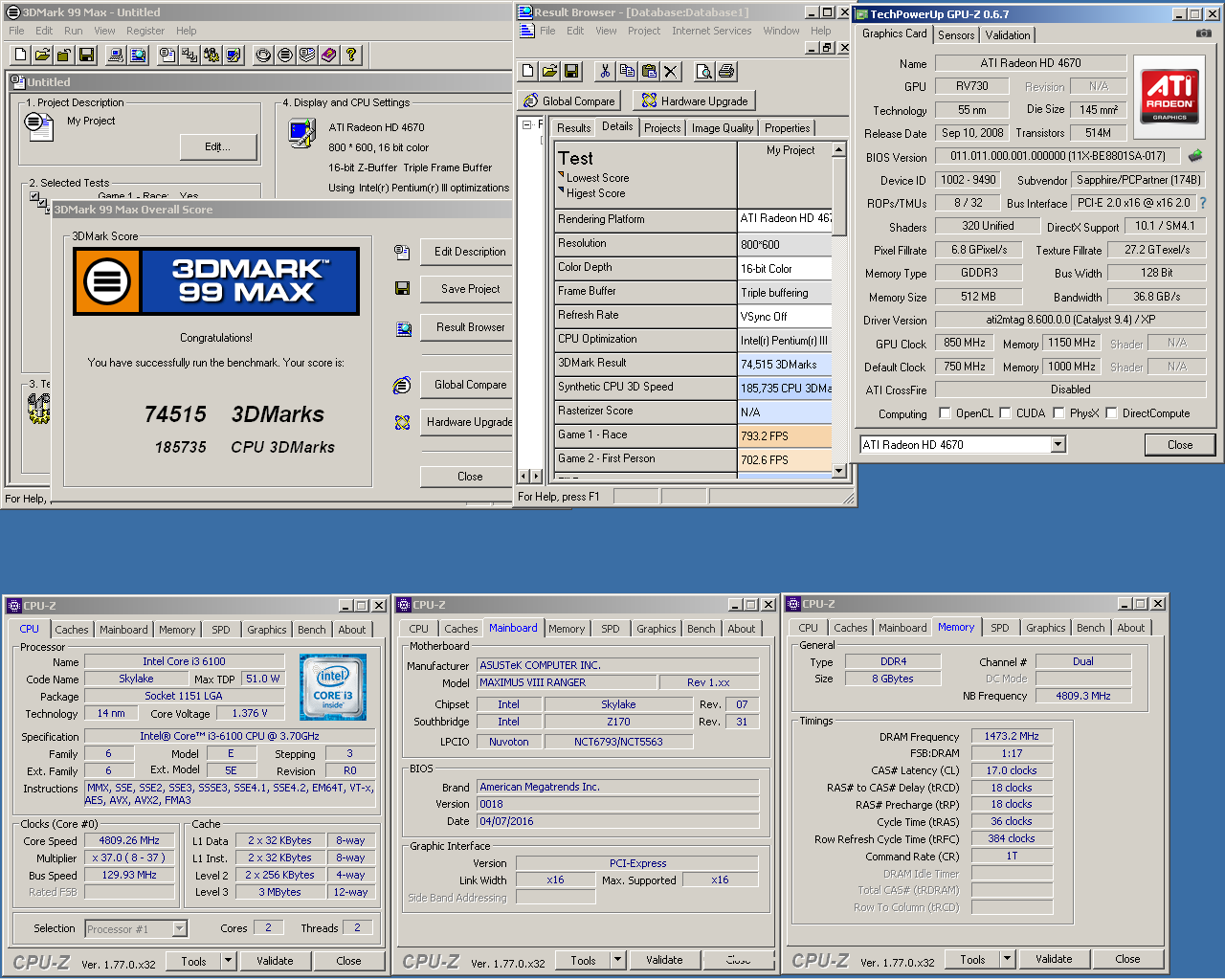Click the Paste clipboard icon in Result Browser

(x=649, y=71)
